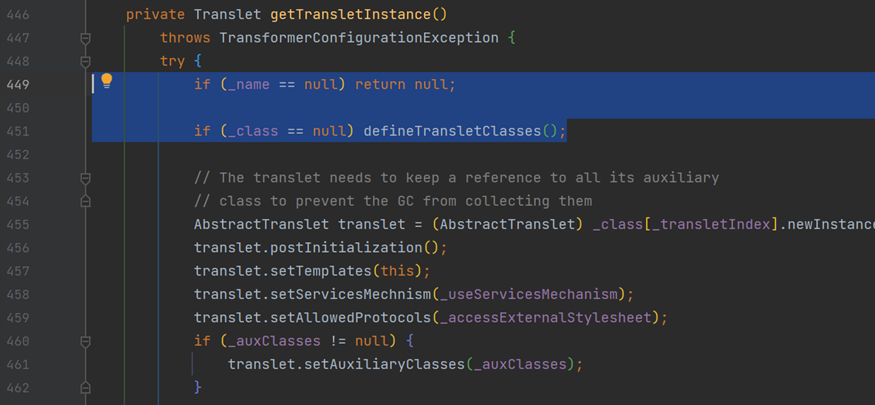Open the yellow light bulb quick-fix icon
This screenshot has width=875, height=405.
(x=107, y=82)
